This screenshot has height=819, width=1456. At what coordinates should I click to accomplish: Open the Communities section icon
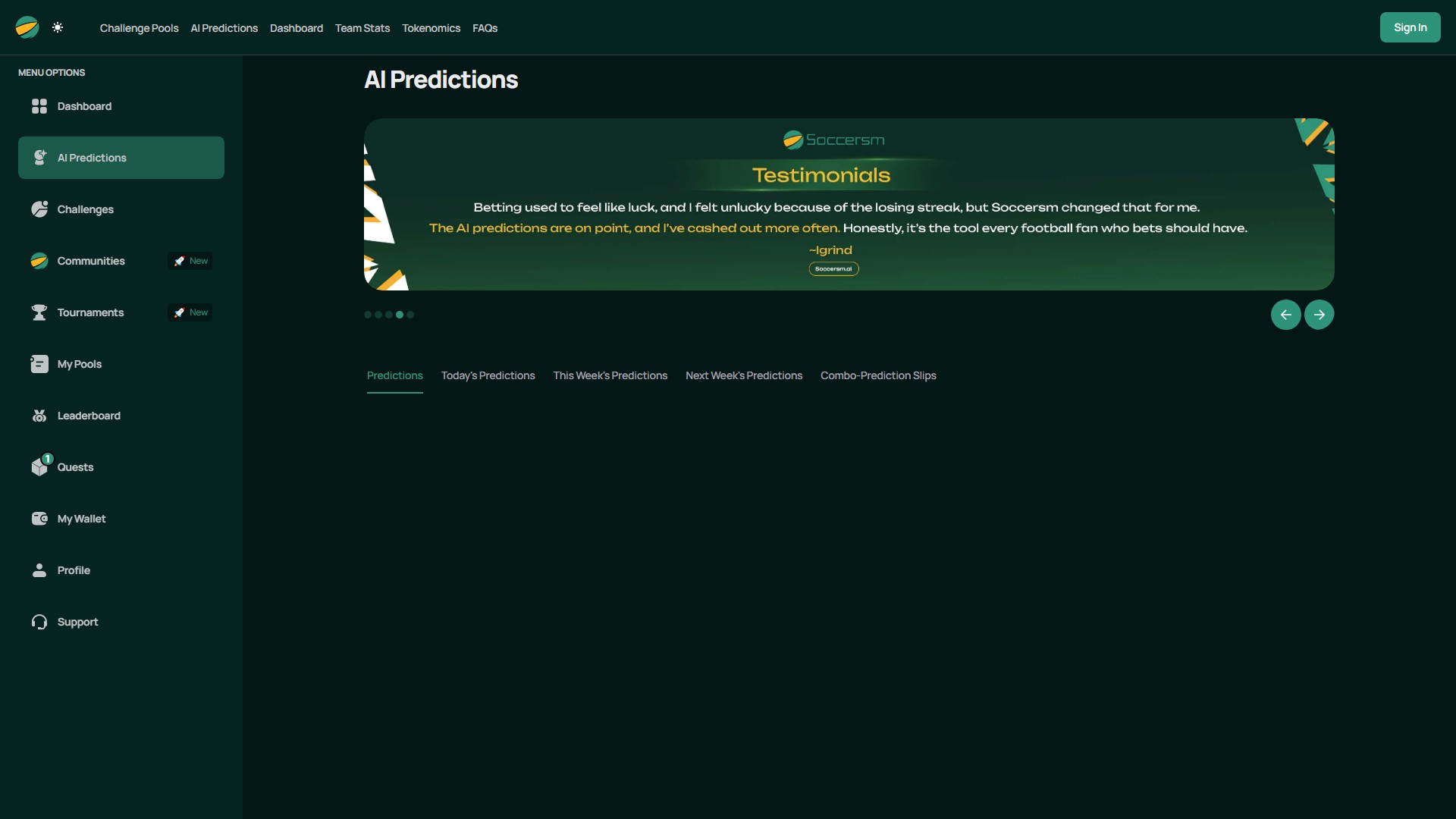(39, 261)
